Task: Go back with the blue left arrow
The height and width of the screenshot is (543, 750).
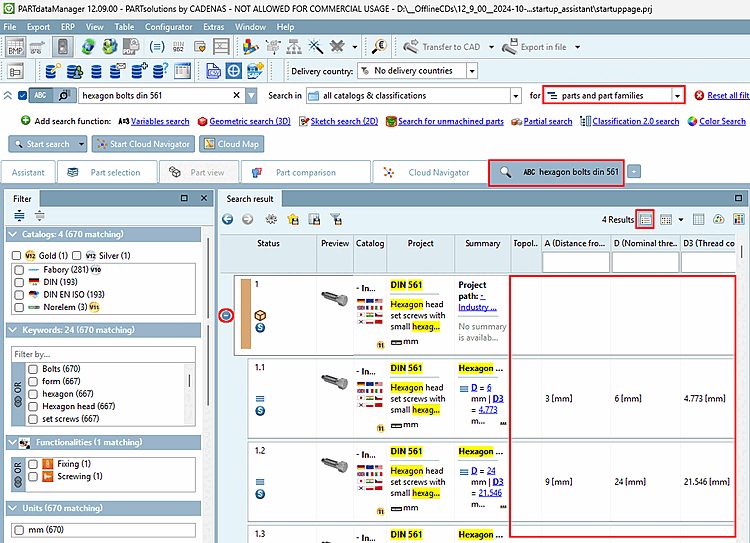Action: point(228,220)
